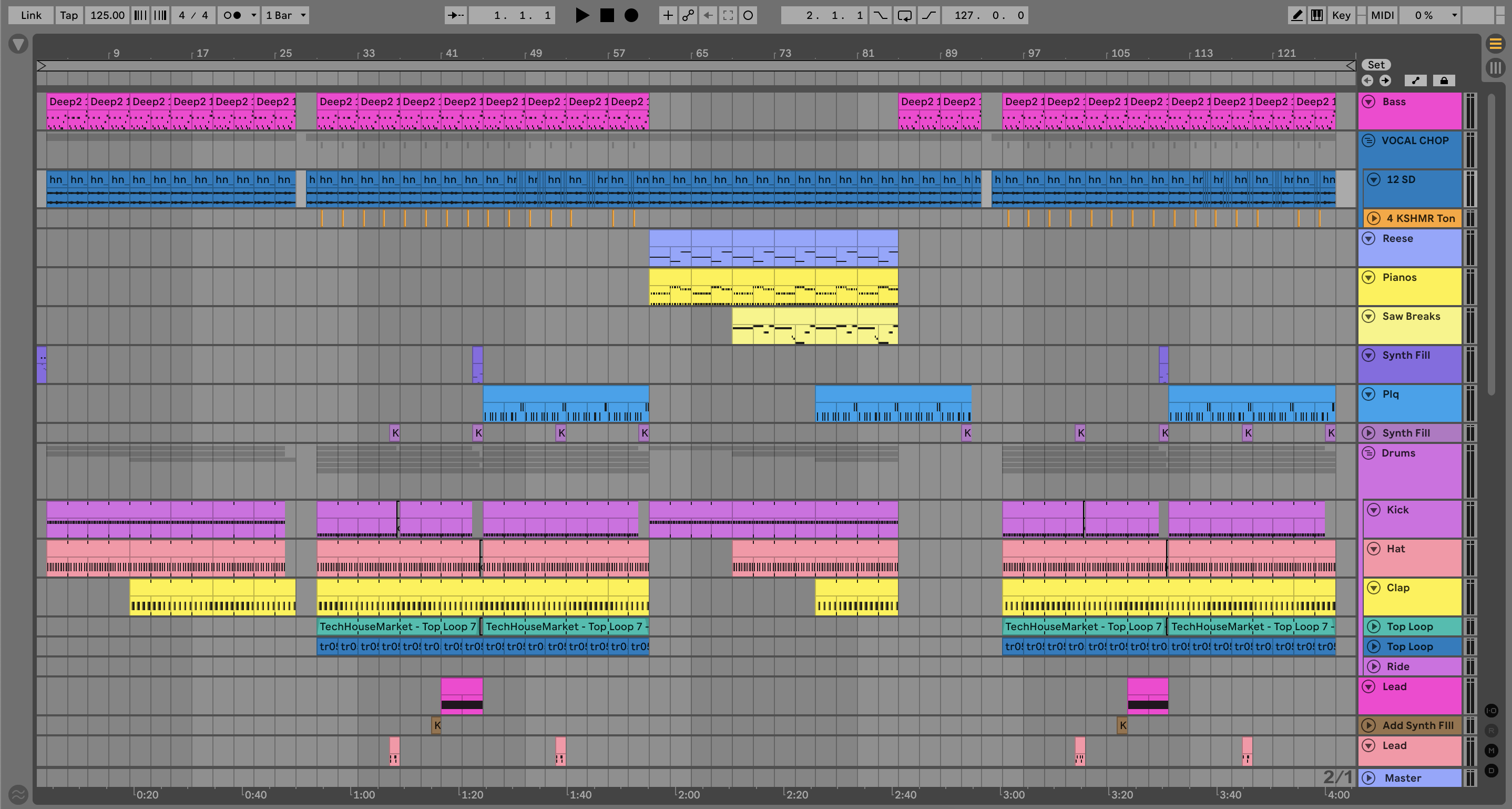Collapse the Drums group track

[x=1368, y=453]
